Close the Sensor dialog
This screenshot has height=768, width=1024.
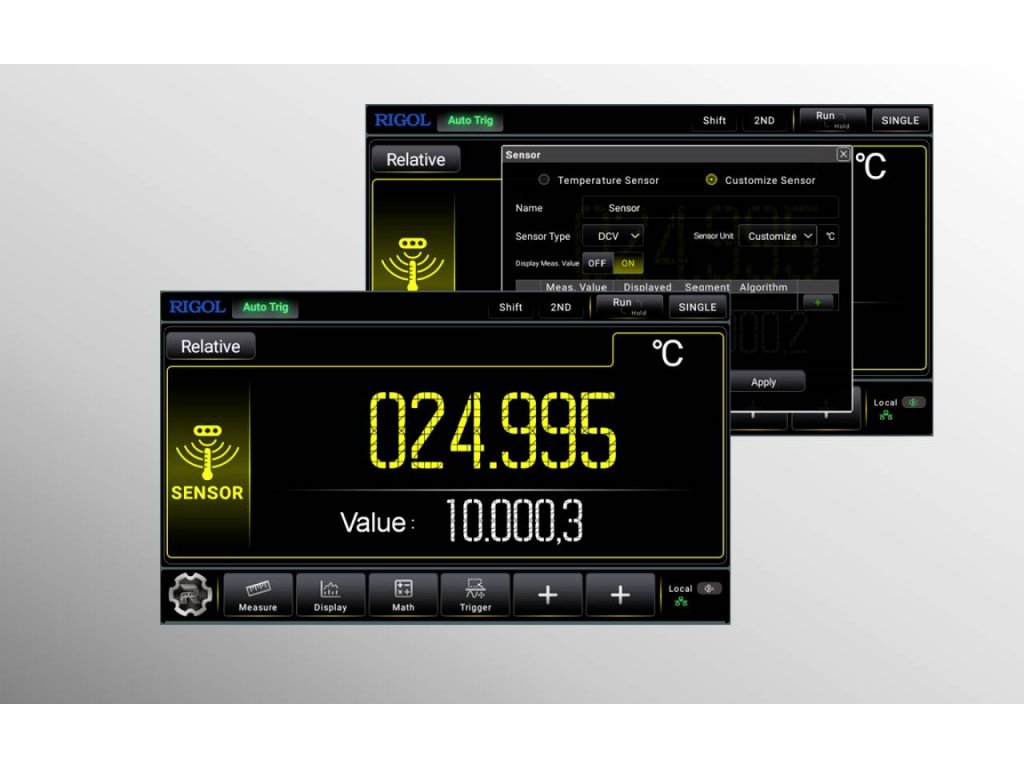[x=843, y=154]
